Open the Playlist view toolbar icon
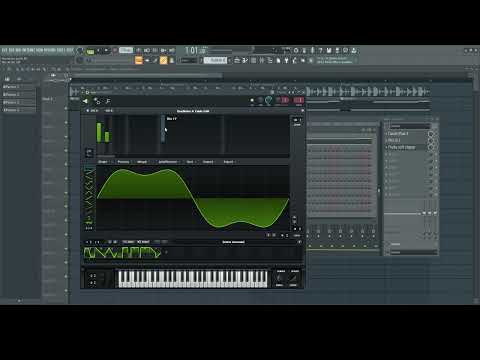Viewport: 480px width, 360px height. [237, 60]
